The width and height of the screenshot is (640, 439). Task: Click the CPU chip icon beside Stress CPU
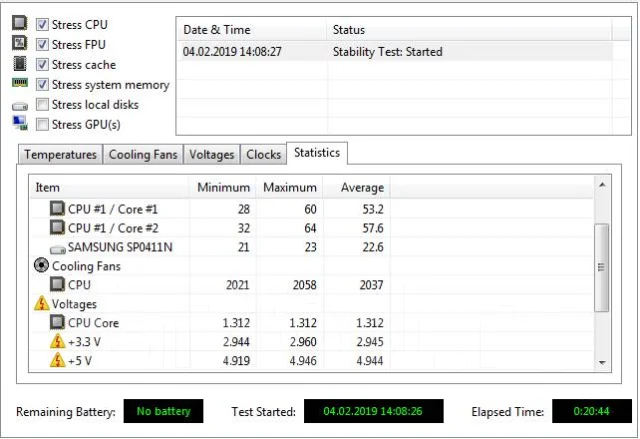coord(20,23)
